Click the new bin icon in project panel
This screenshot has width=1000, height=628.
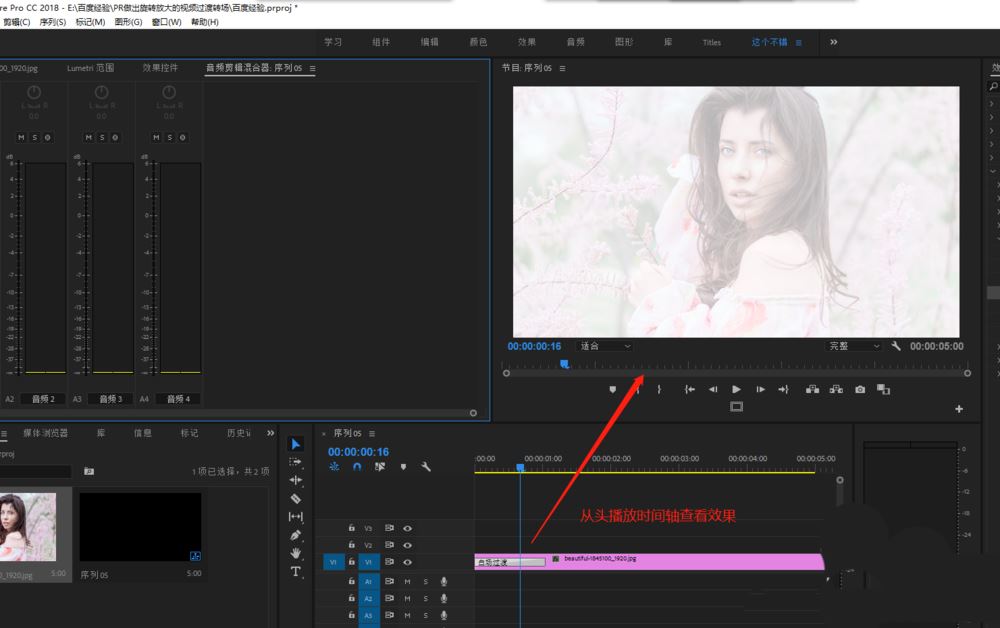(89, 471)
